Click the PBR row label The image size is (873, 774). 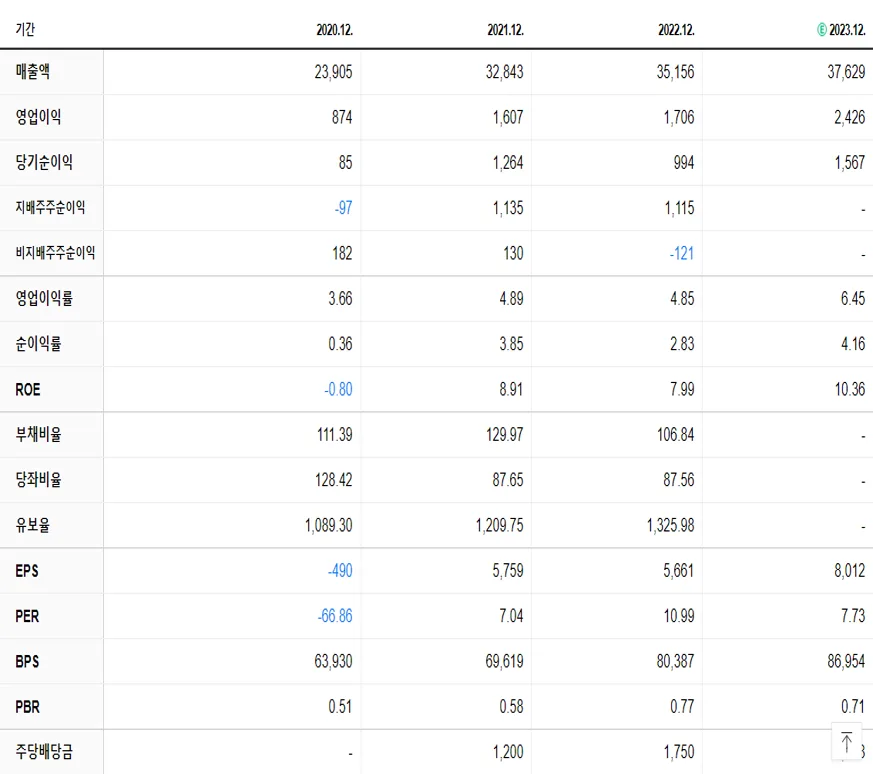[x=28, y=707]
